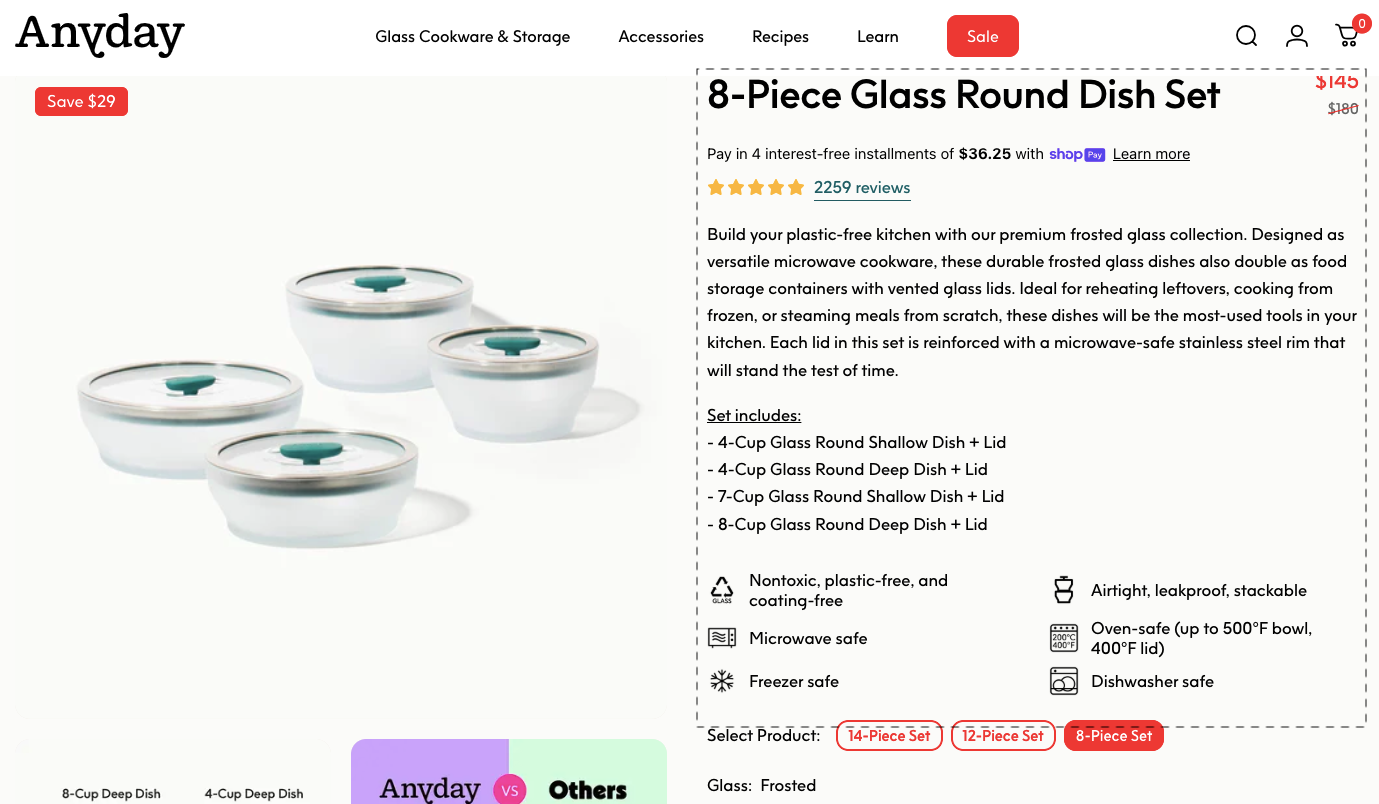
Task: Open the 2259 reviews link
Action: 862,187
